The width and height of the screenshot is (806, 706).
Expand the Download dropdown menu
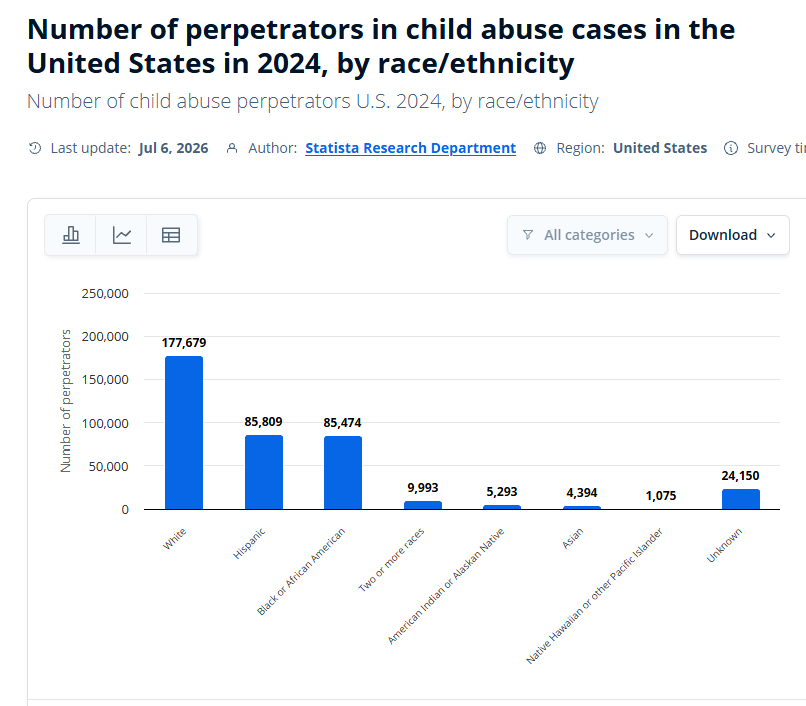[732, 235]
